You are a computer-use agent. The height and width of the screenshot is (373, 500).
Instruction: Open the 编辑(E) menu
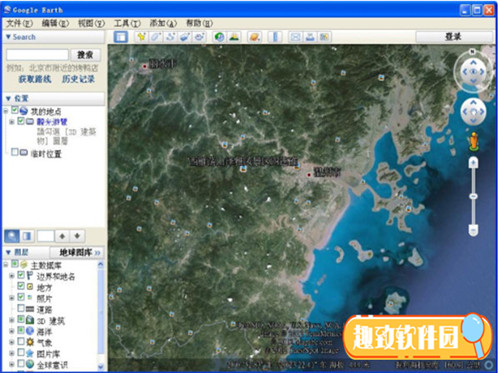(55, 23)
